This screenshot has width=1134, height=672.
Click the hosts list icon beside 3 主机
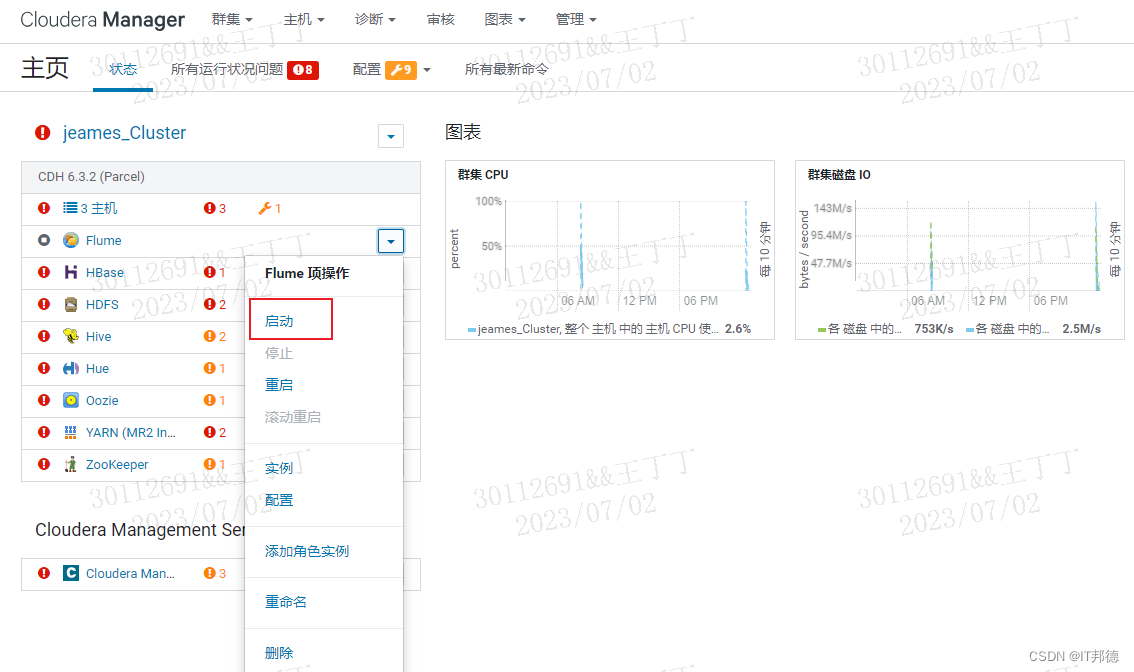(x=70, y=208)
